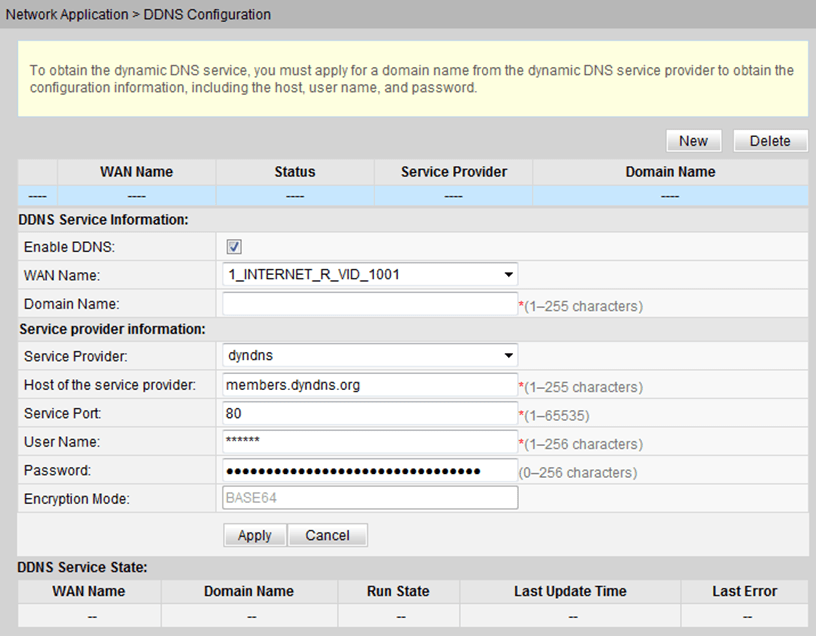
Task: Cancel the DDNS configuration changes
Action: click(x=327, y=535)
